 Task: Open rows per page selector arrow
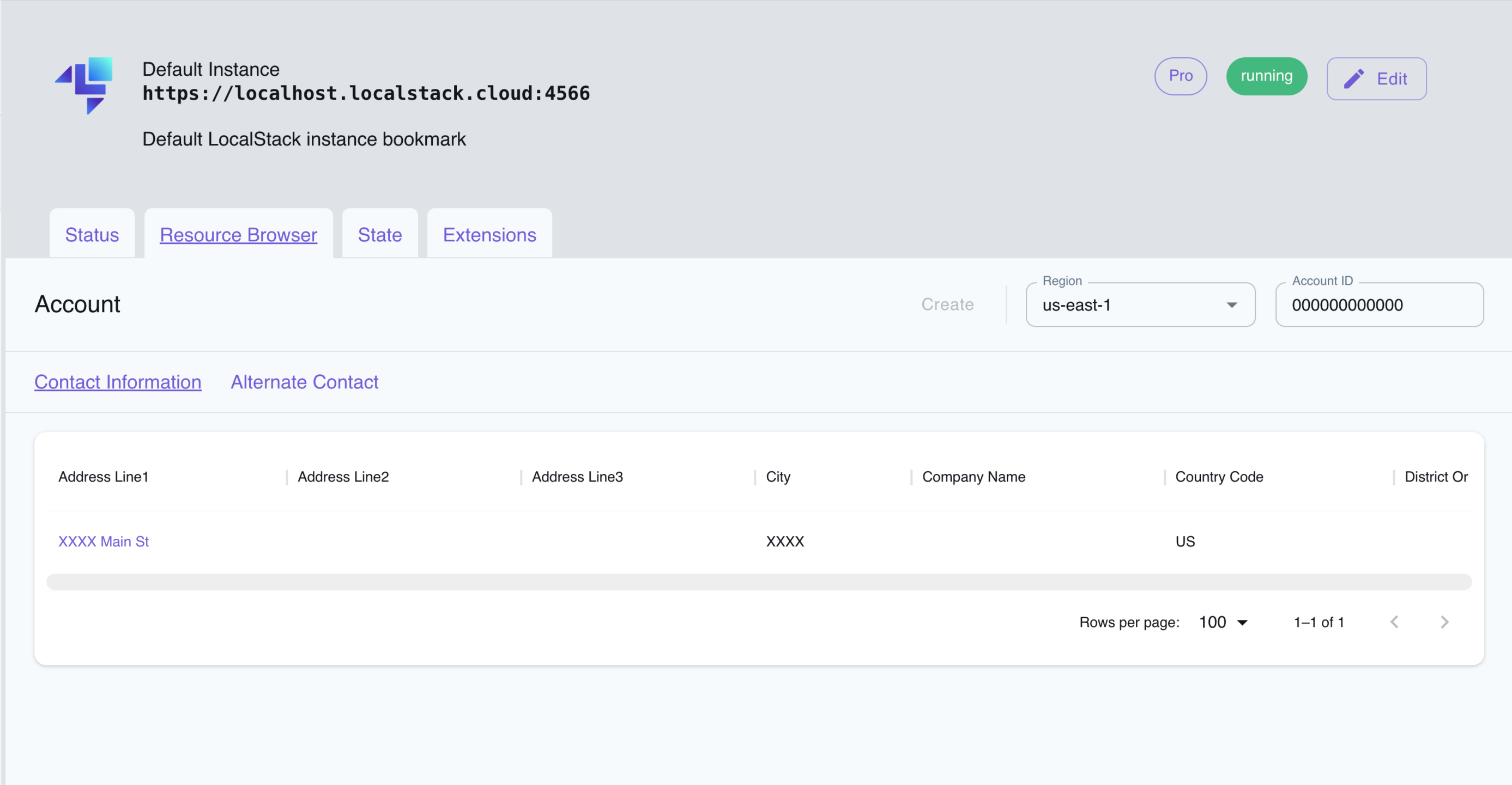point(1242,622)
